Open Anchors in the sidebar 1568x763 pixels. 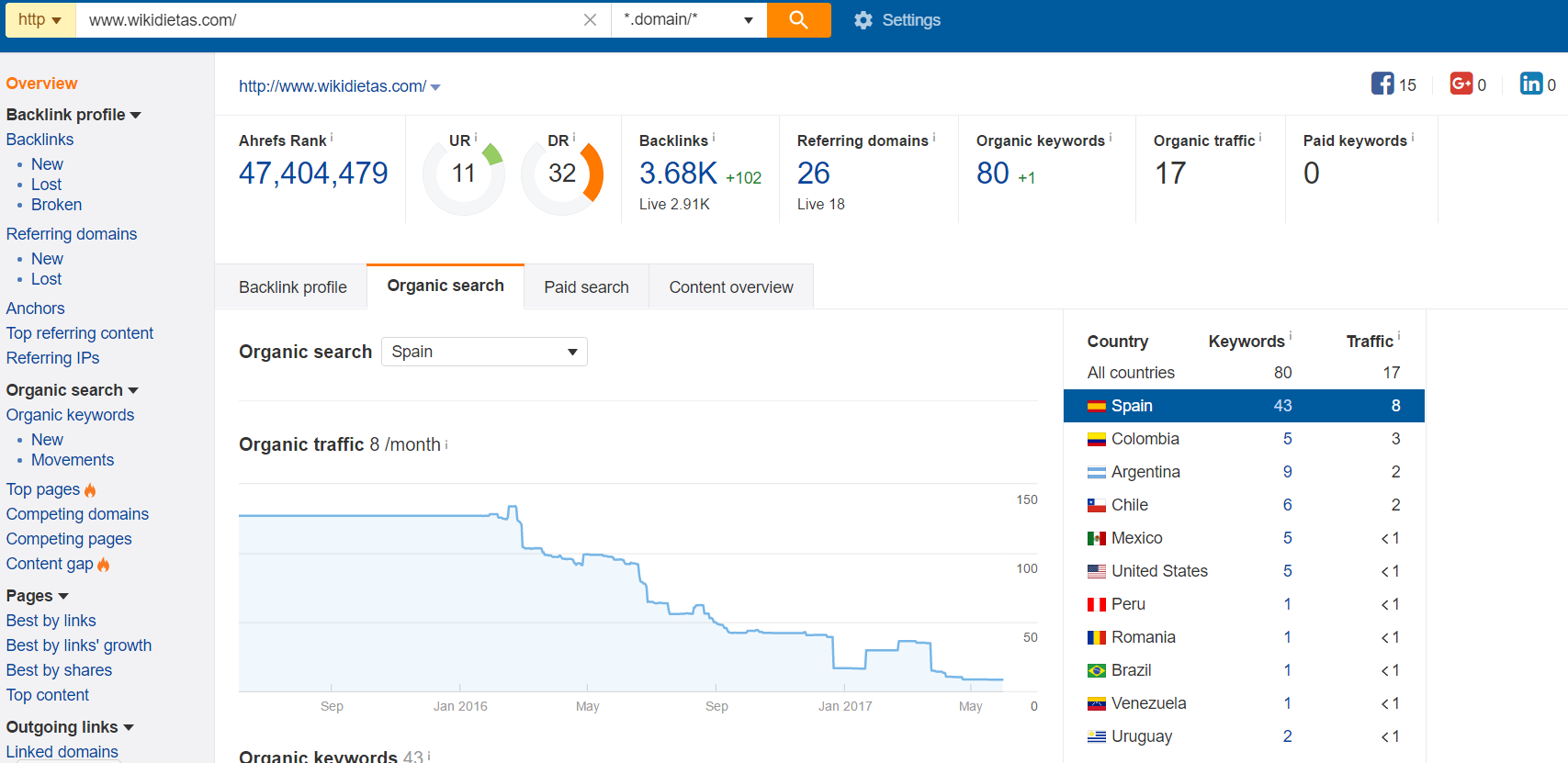36,309
